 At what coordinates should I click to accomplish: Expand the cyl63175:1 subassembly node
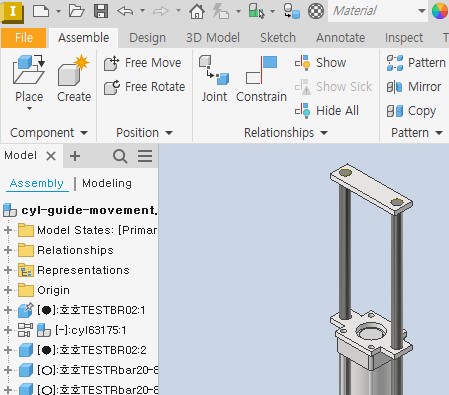coord(8,330)
